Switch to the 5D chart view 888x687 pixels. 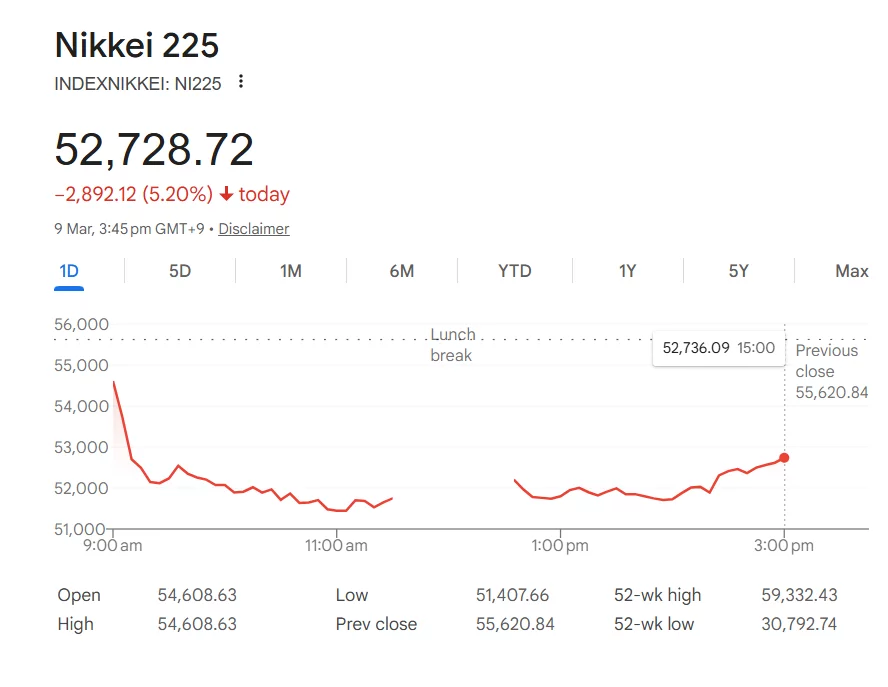[x=178, y=270]
